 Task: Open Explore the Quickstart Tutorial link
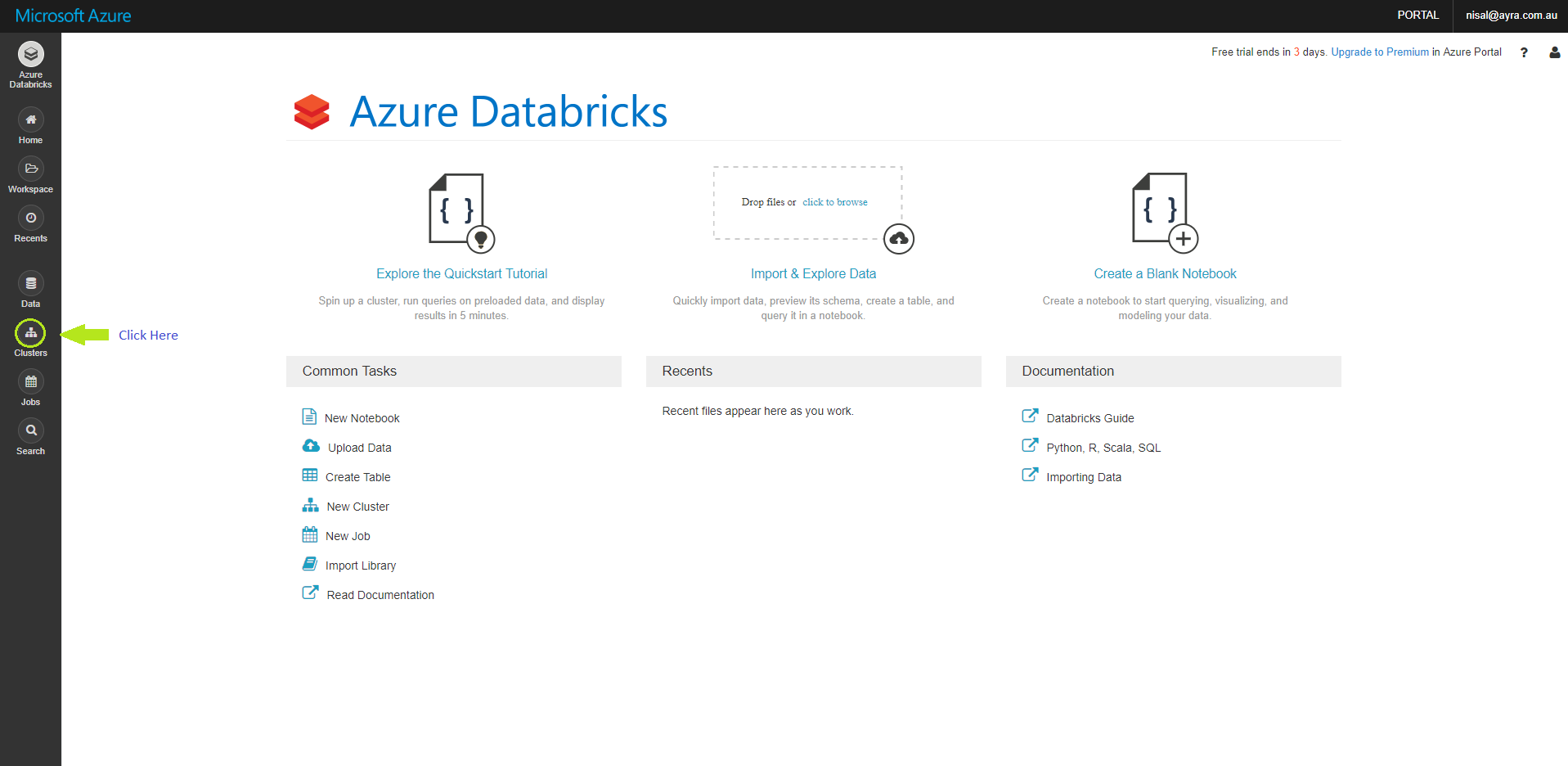[461, 274]
